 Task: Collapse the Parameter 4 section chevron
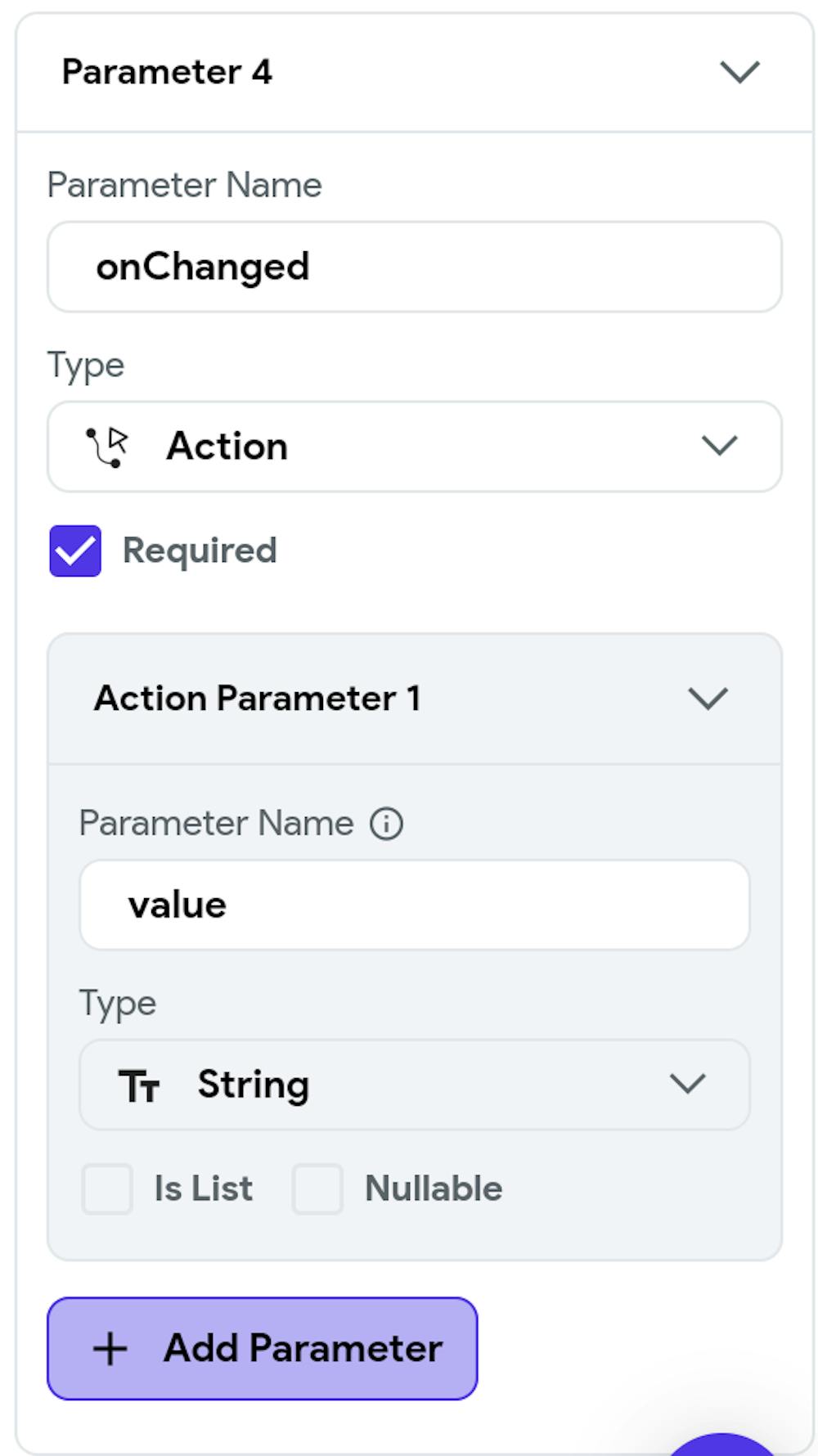[739, 72]
